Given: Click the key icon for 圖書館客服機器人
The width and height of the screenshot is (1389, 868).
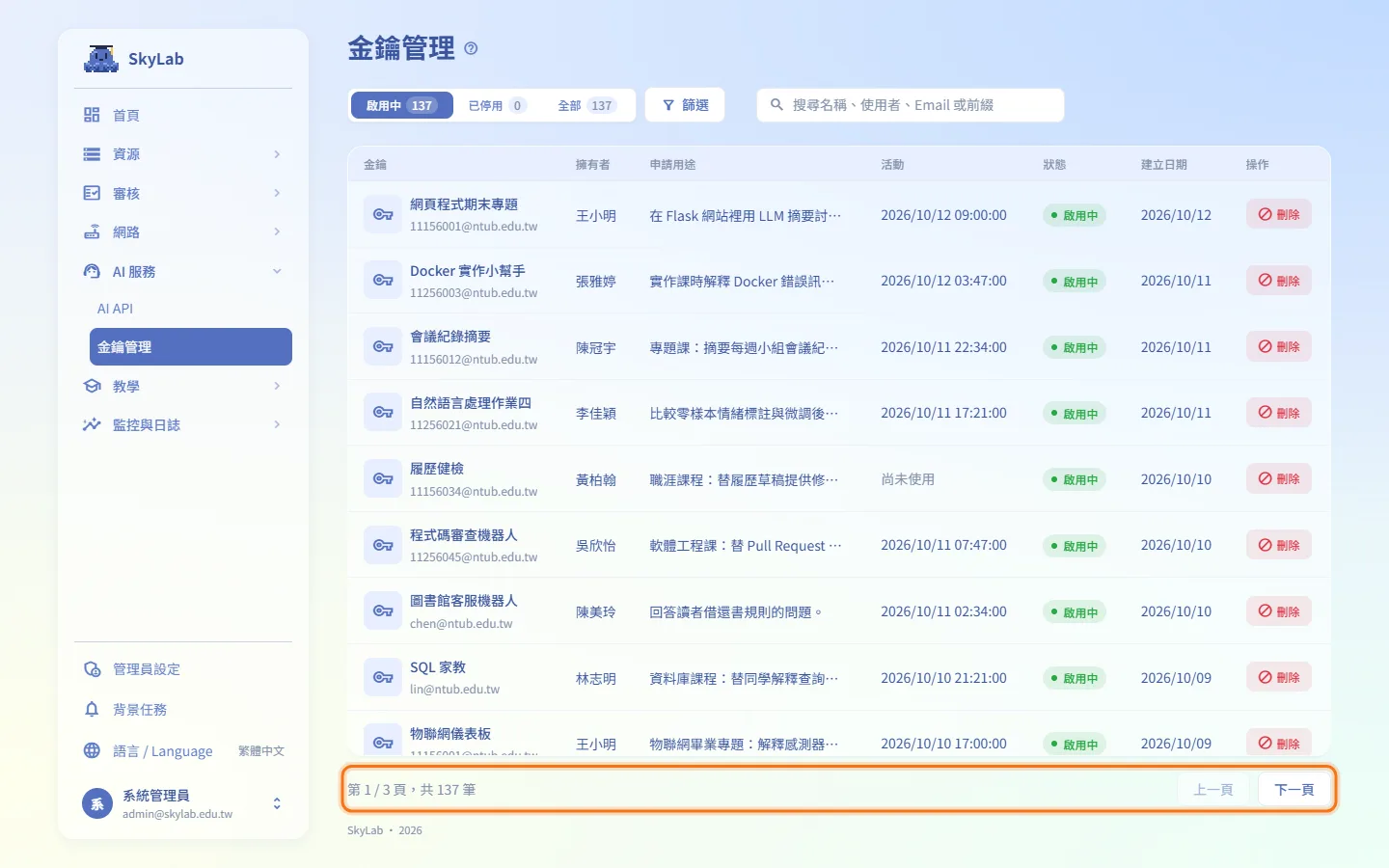Looking at the screenshot, I should (383, 611).
